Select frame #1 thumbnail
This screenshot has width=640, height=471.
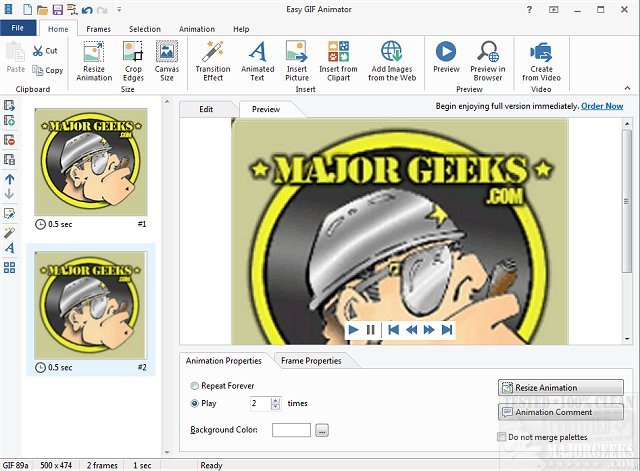click(x=91, y=162)
